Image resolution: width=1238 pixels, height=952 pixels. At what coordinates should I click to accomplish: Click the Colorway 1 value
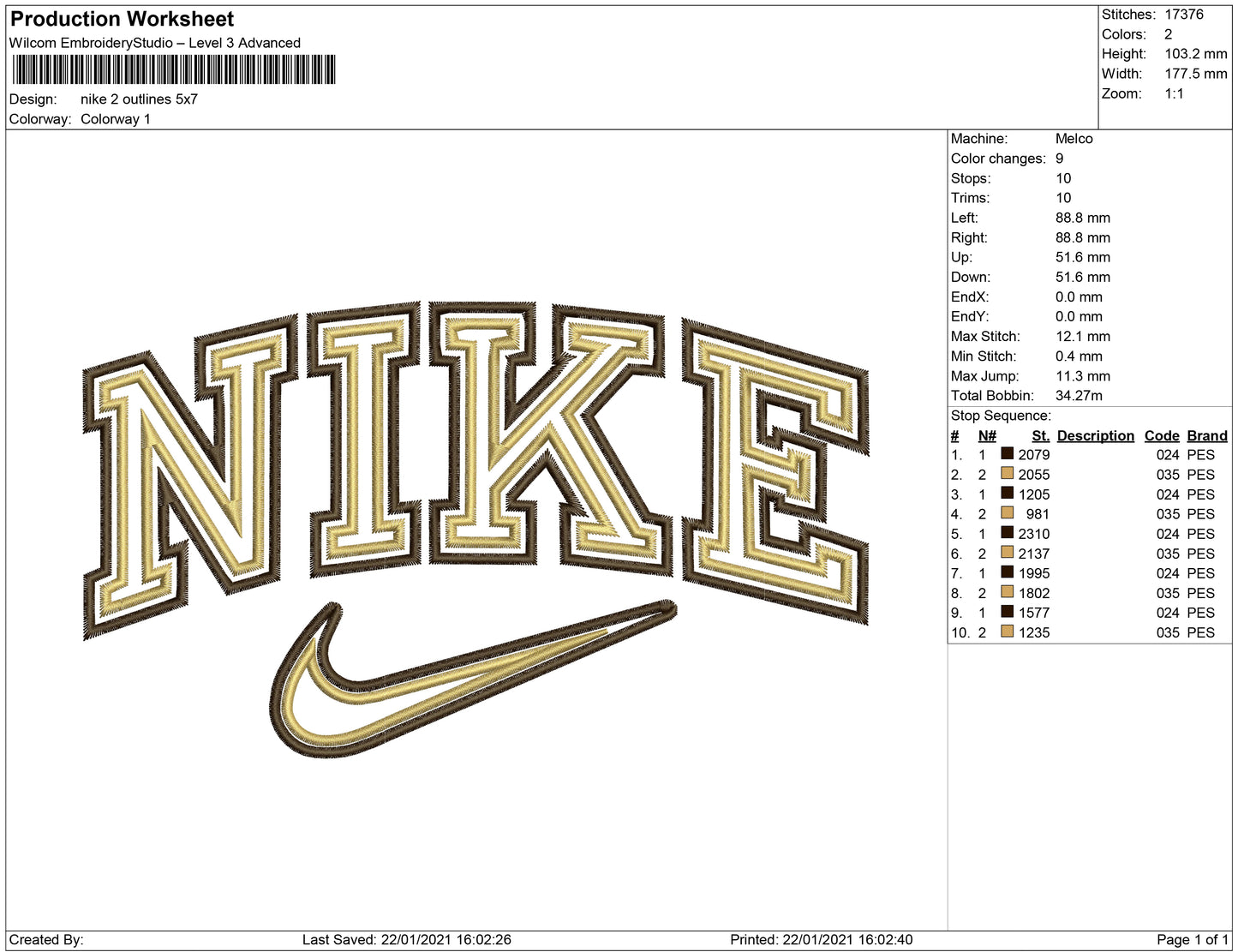click(x=116, y=119)
